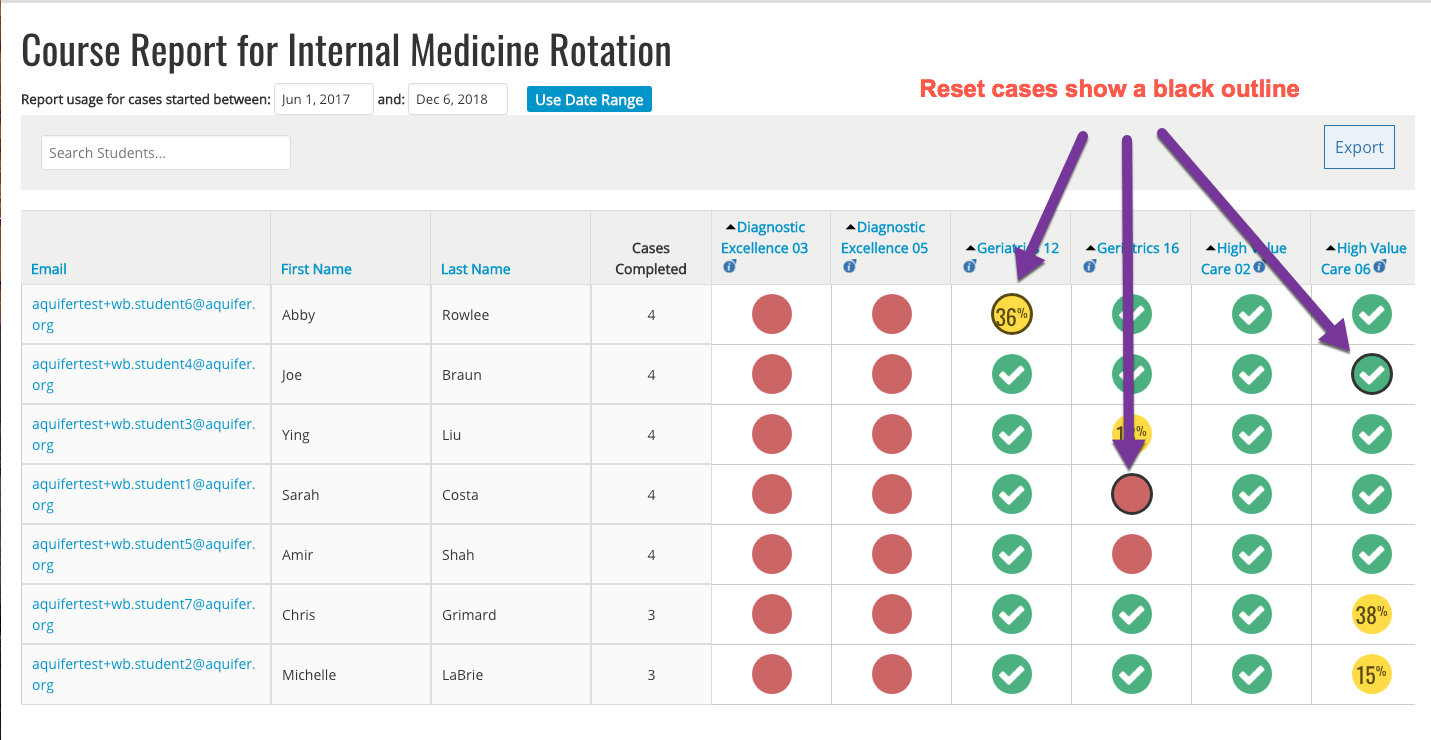
Task: Click Ying Liu's High Value Care 02 checkmark
Action: [x=1251, y=435]
